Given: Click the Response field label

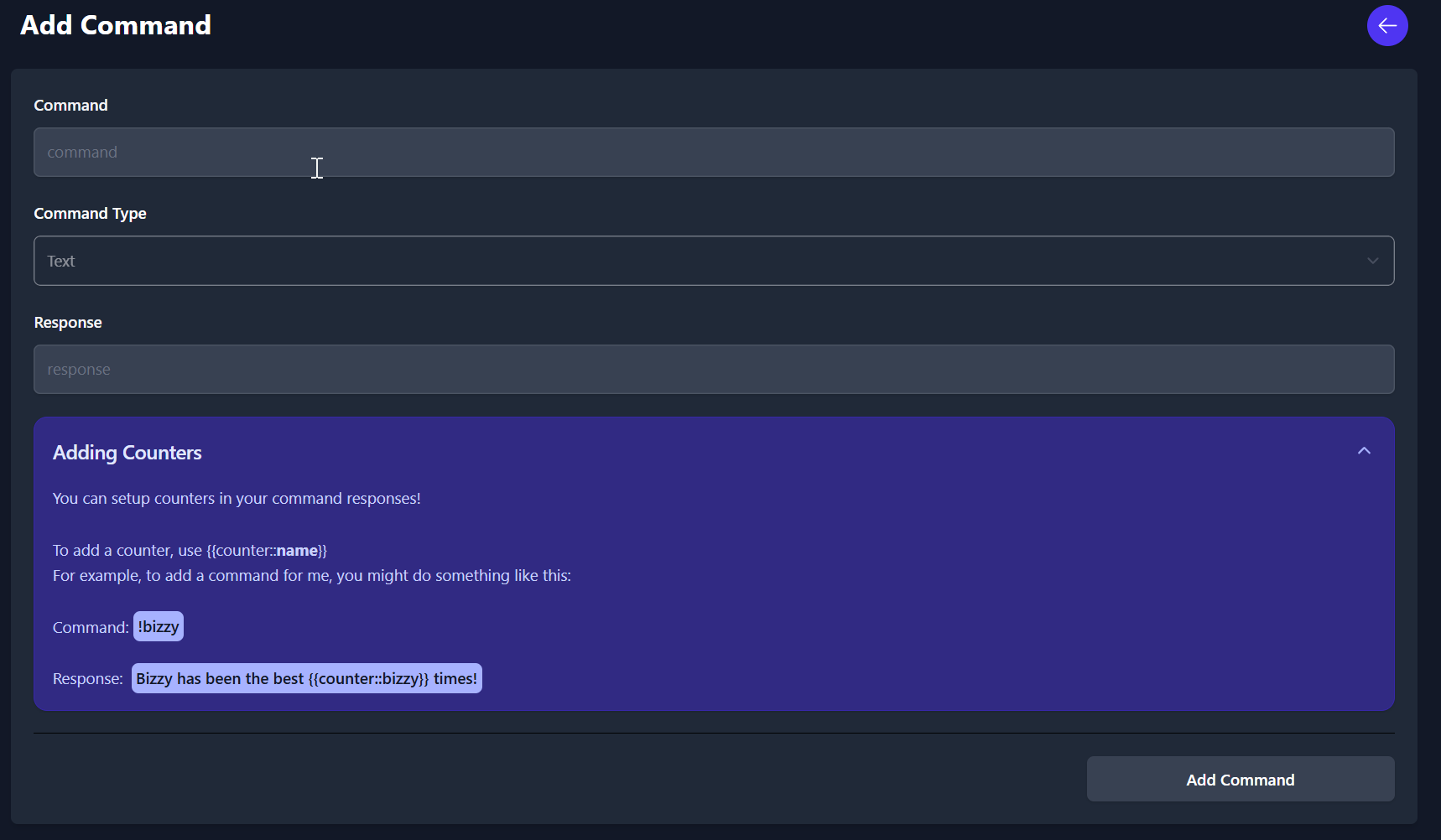Looking at the screenshot, I should 67,322.
